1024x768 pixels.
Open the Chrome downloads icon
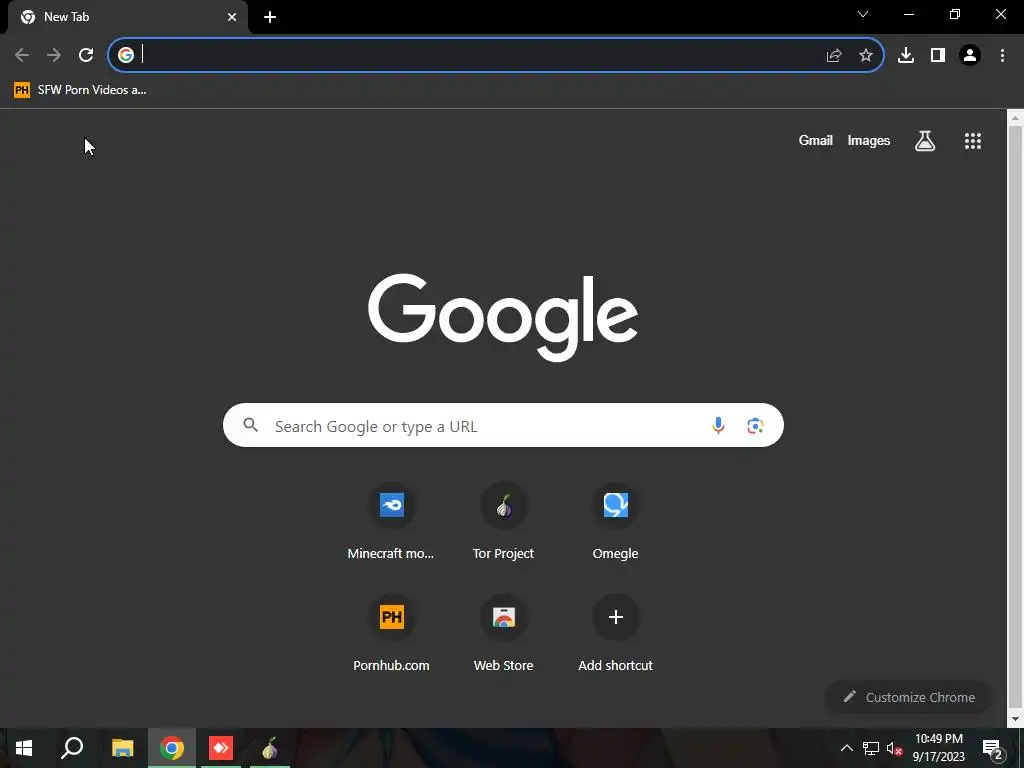[906, 56]
